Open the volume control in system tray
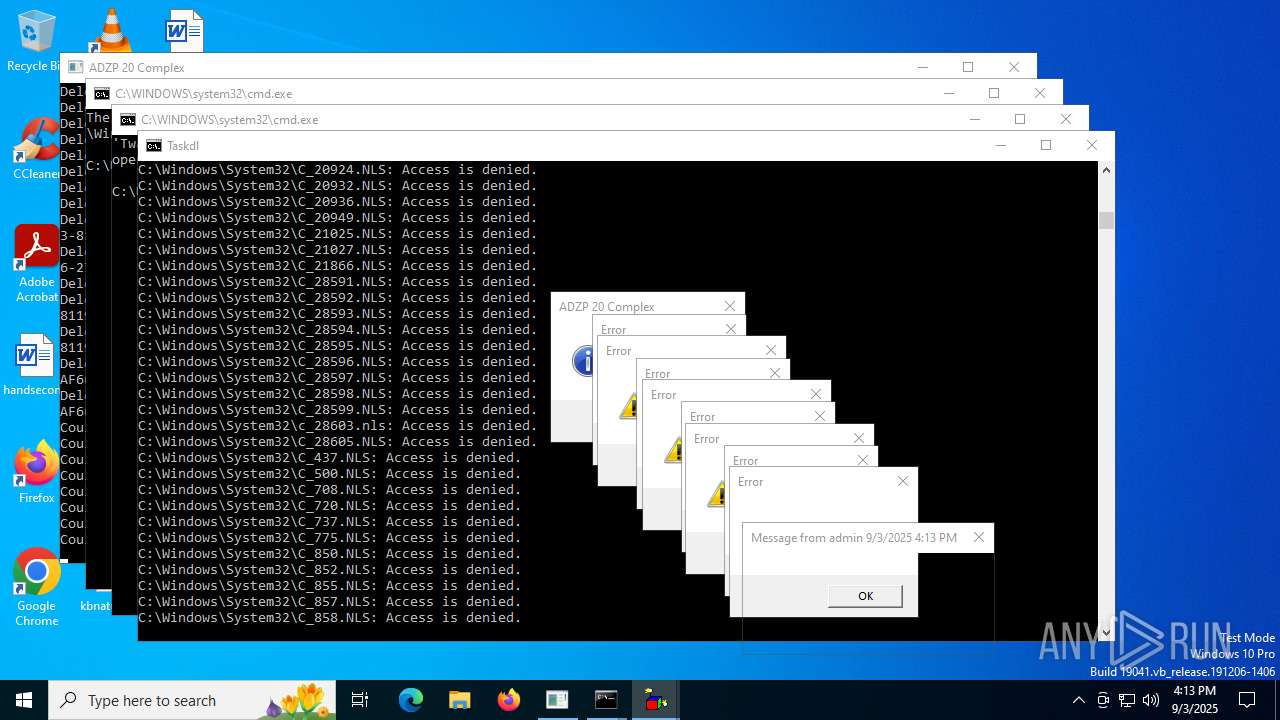Screen dimensions: 1280x720 [1151, 700]
